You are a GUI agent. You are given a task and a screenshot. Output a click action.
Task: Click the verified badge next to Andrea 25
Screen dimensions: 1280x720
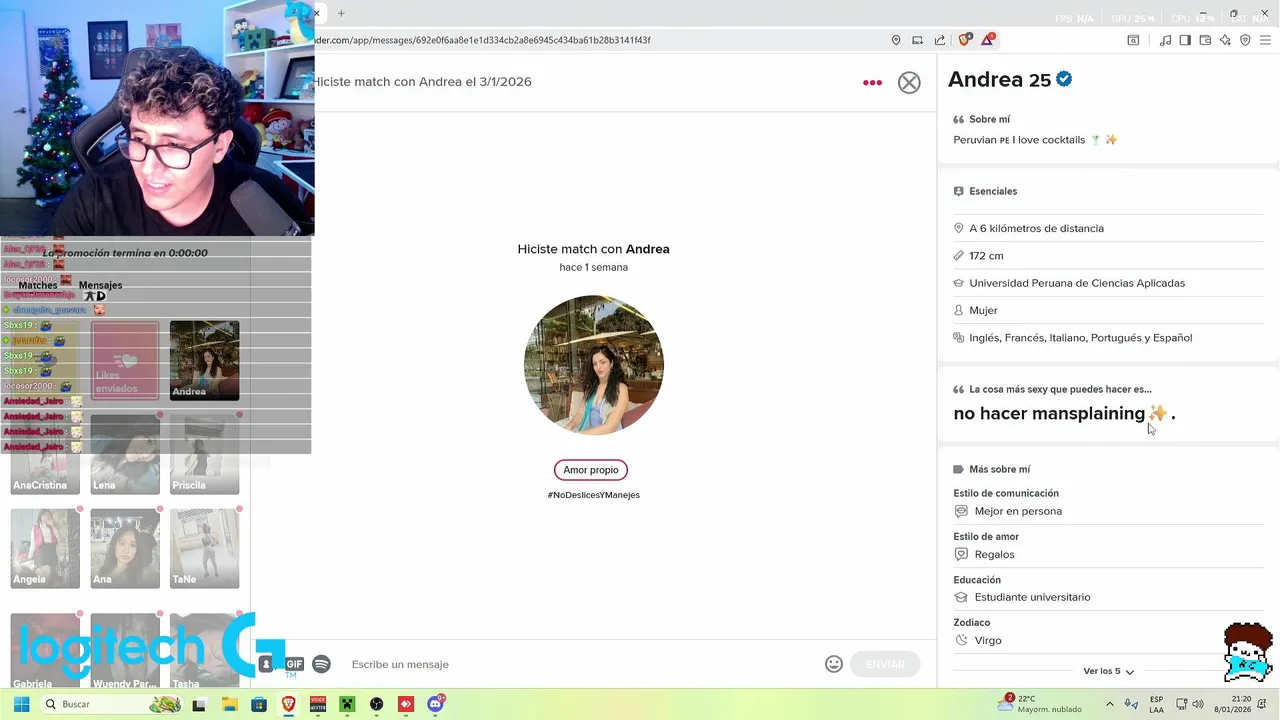tap(1064, 79)
